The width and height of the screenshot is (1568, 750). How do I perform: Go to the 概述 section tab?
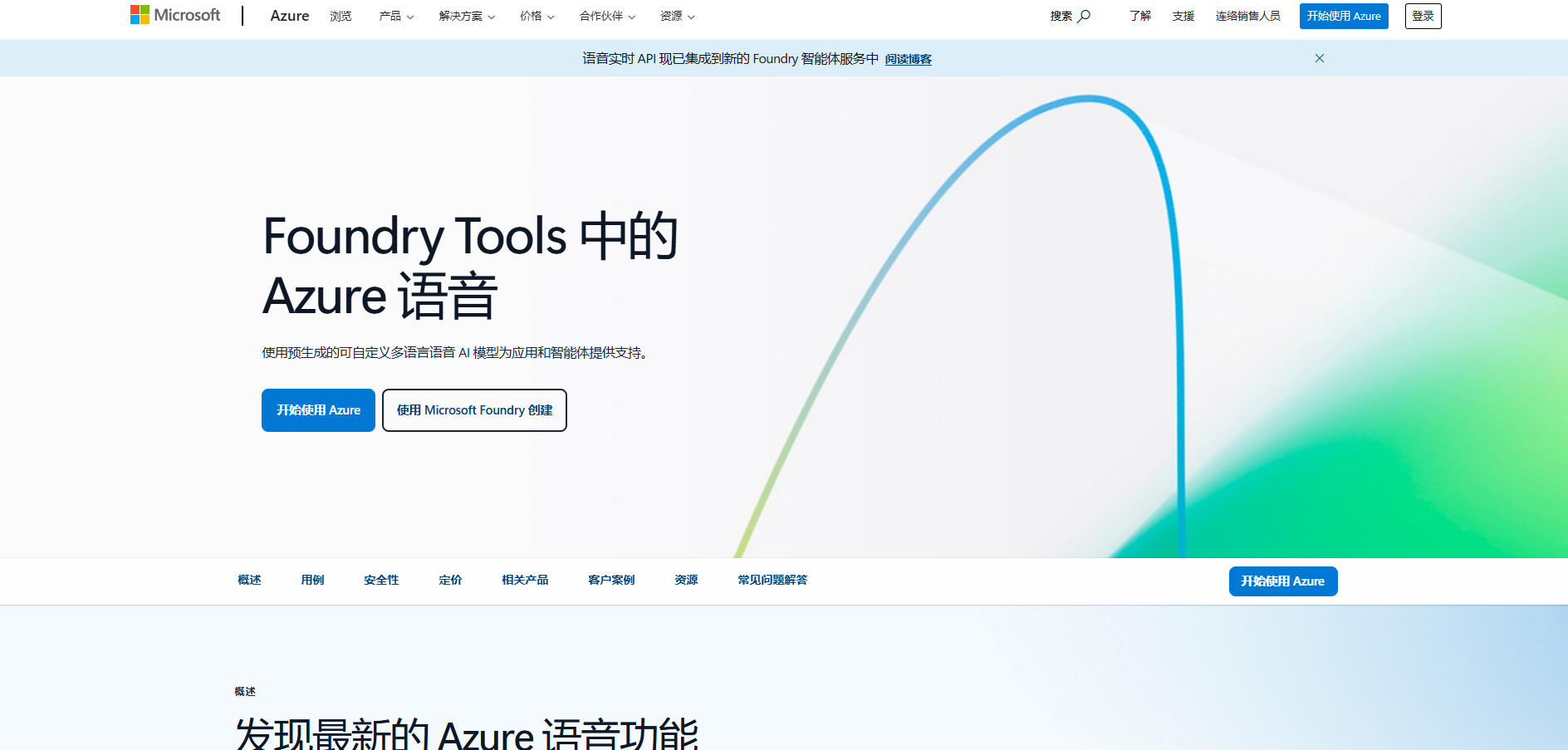click(249, 580)
